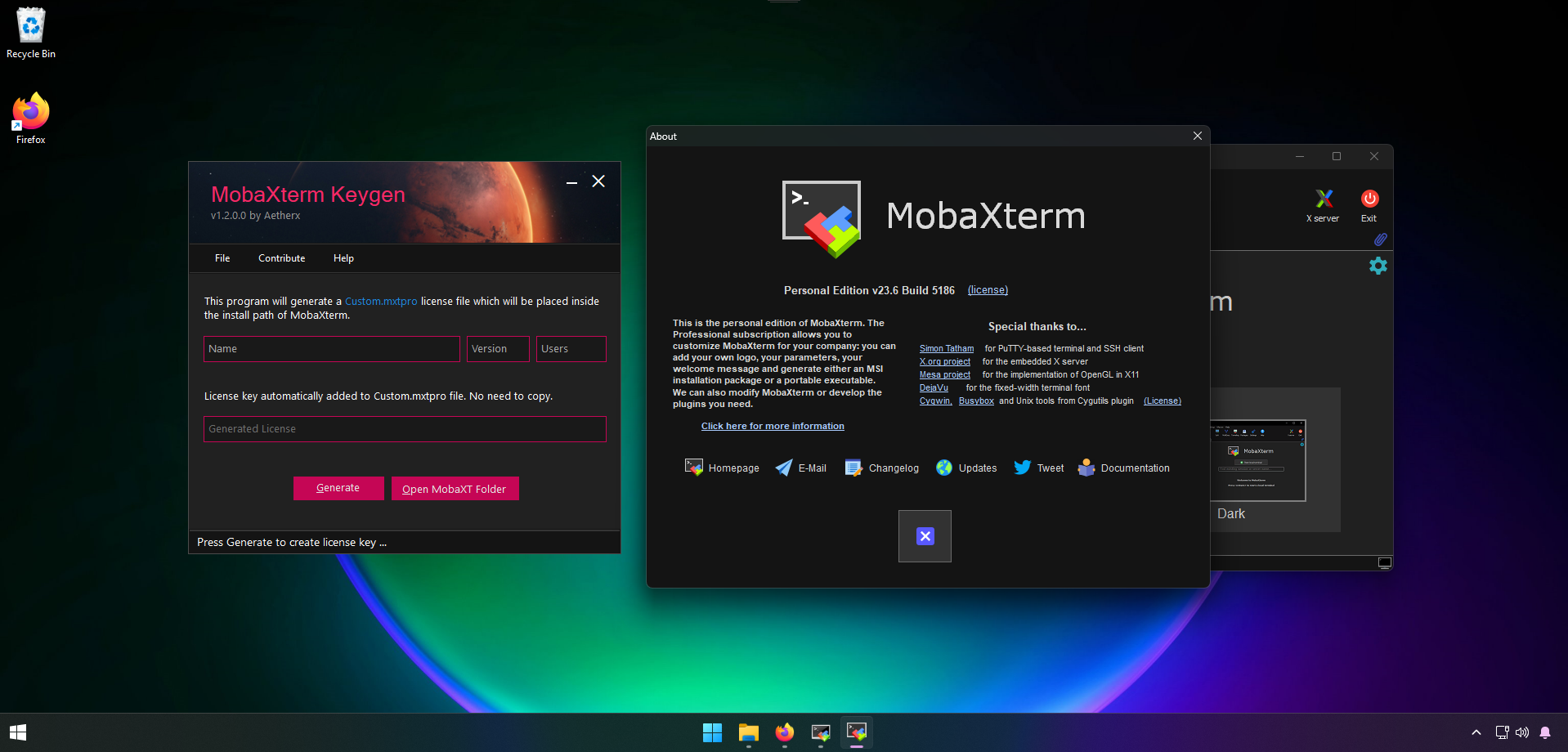The width and height of the screenshot is (1568, 752).
Task: Click the Generate button
Action: 338,488
